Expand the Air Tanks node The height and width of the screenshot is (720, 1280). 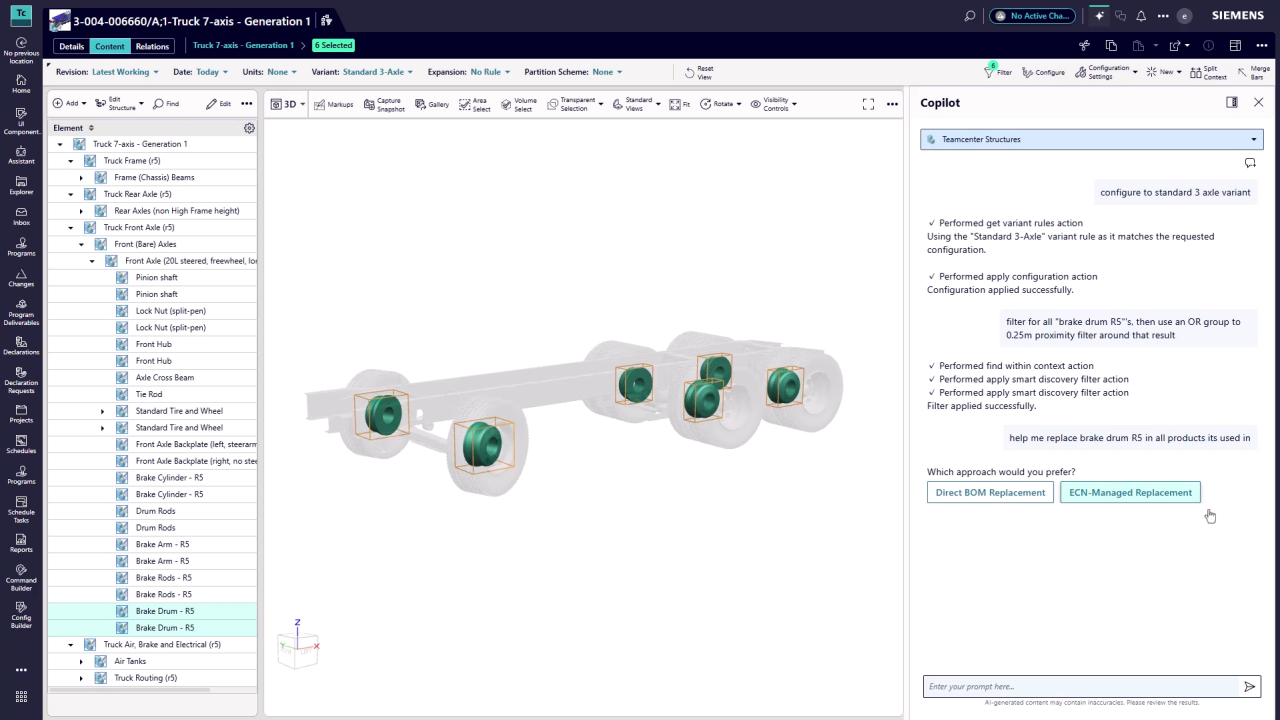tap(81, 661)
